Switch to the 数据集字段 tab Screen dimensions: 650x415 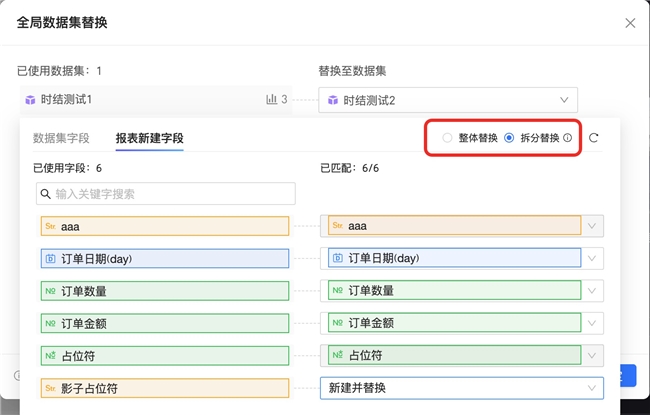[x=61, y=138]
